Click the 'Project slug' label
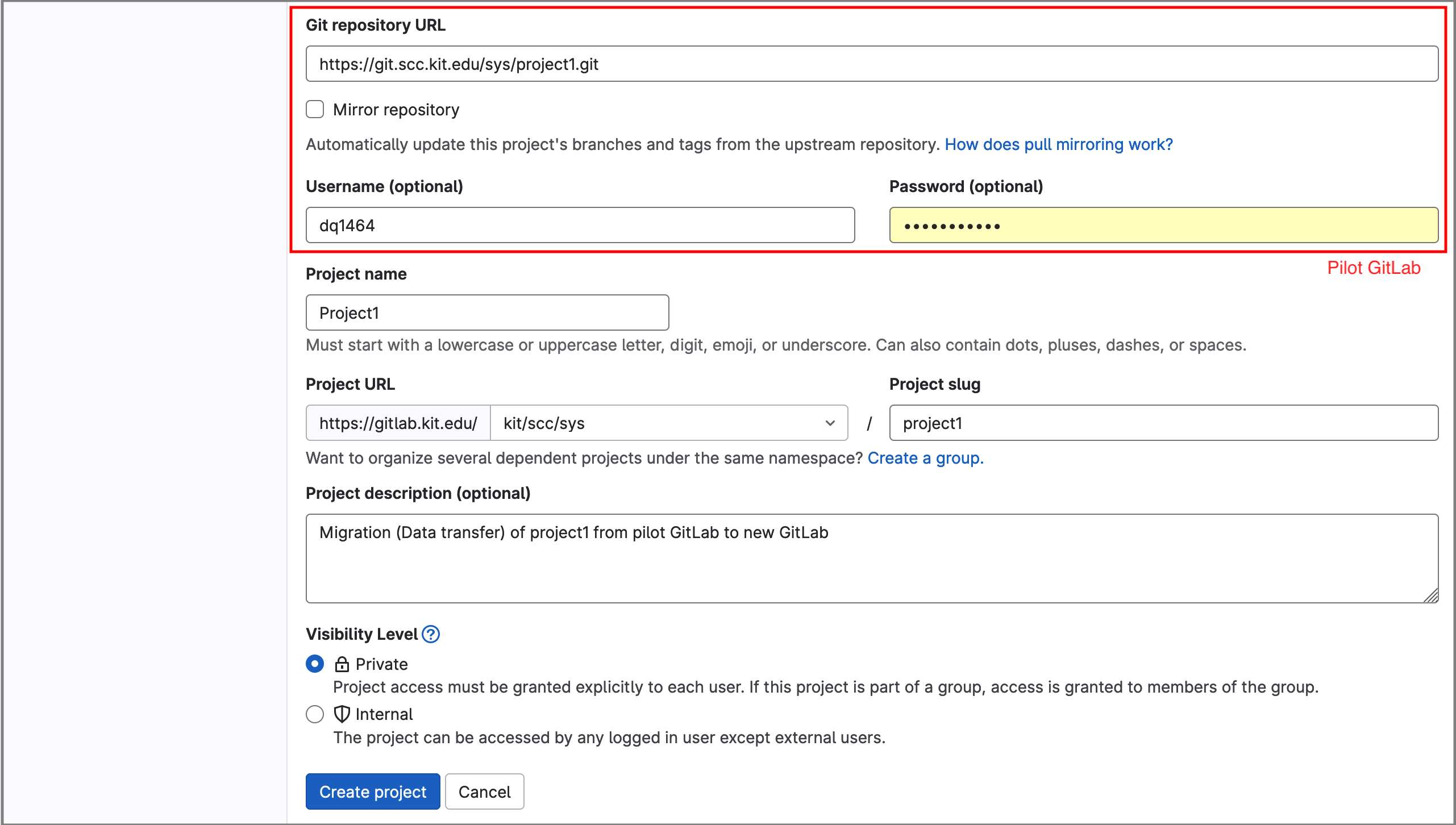This screenshot has height=825, width=1456. pyautogui.click(x=935, y=384)
